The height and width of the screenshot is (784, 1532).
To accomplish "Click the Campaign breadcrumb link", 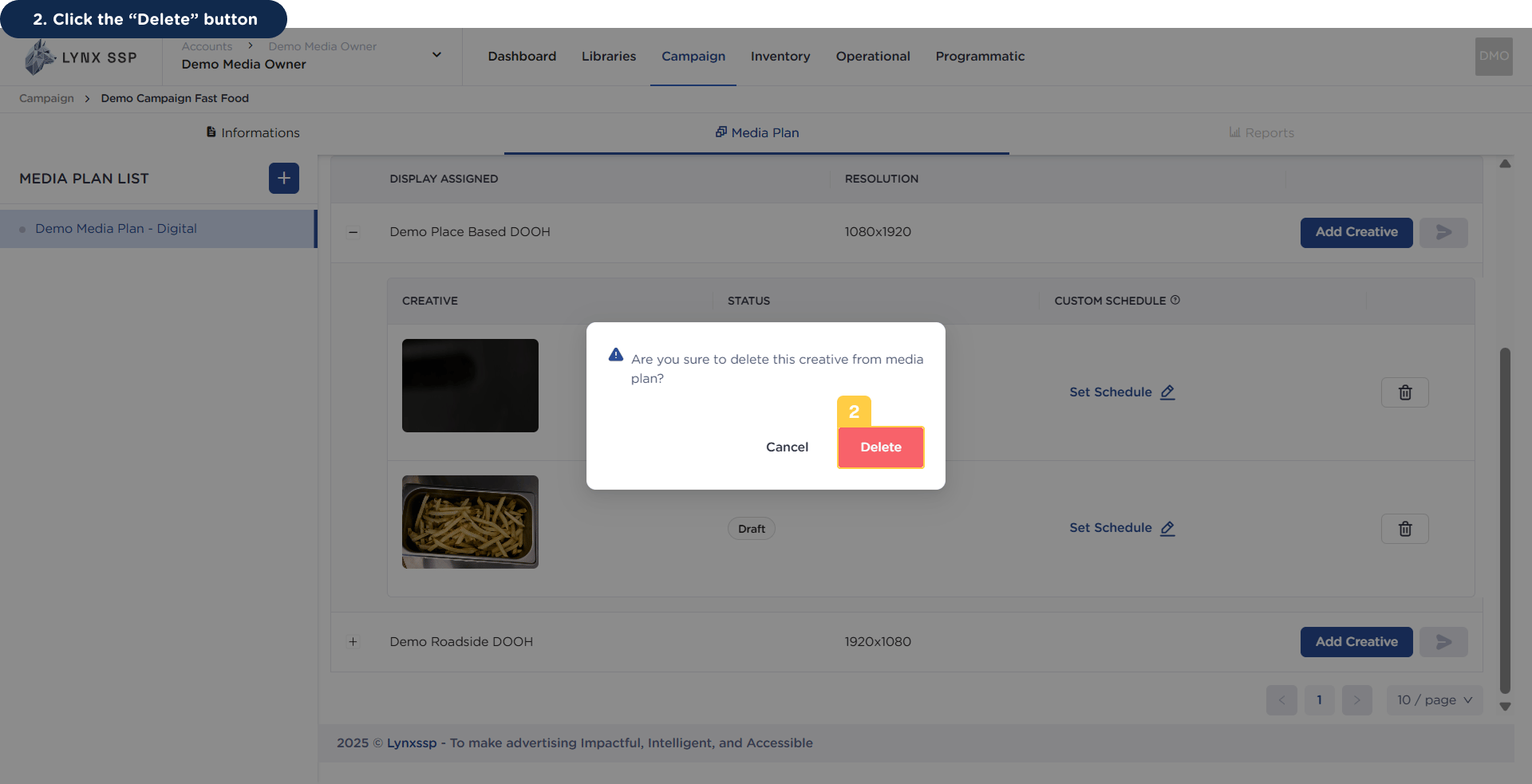I will 46,98.
